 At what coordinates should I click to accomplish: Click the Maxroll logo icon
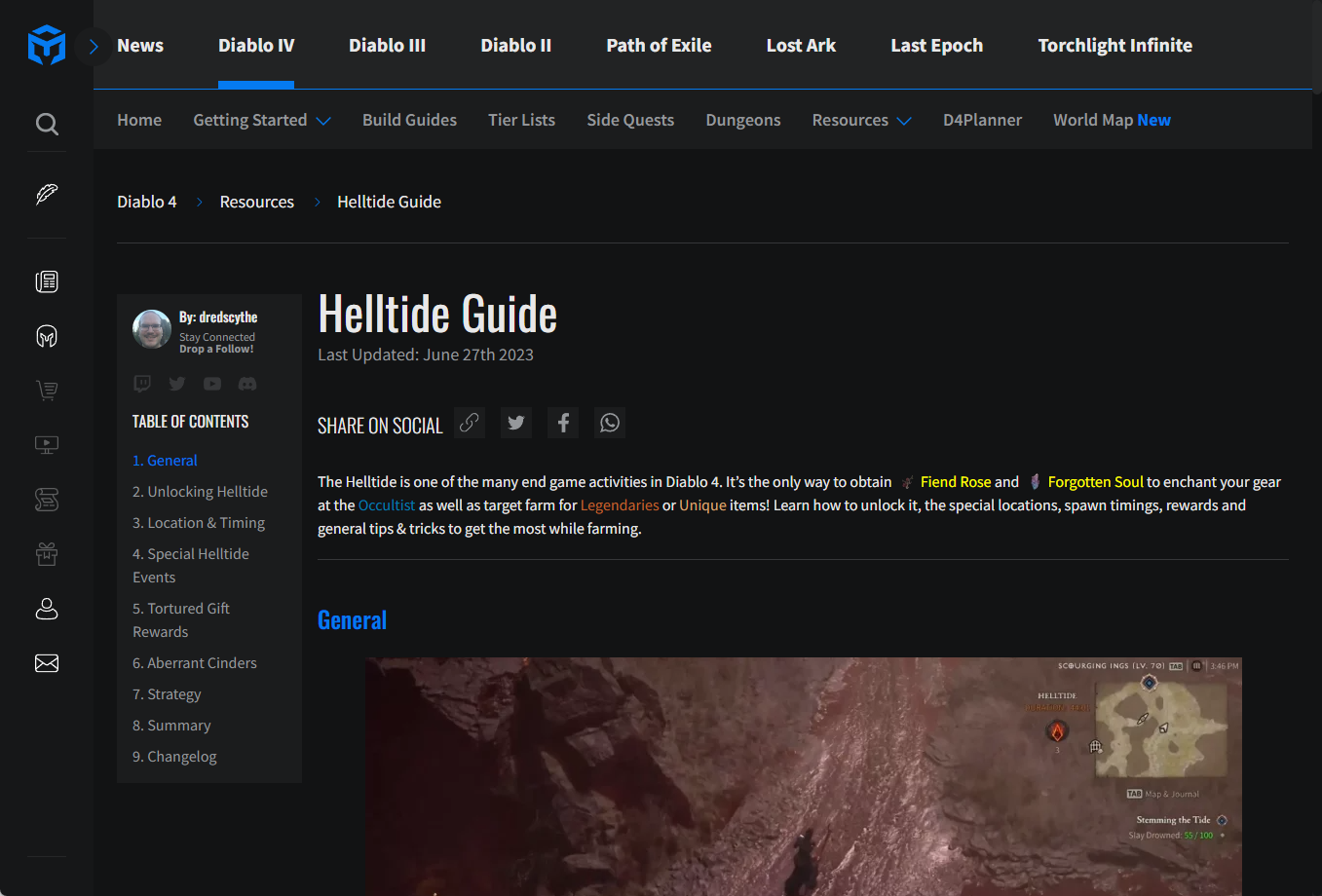pyautogui.click(x=47, y=46)
